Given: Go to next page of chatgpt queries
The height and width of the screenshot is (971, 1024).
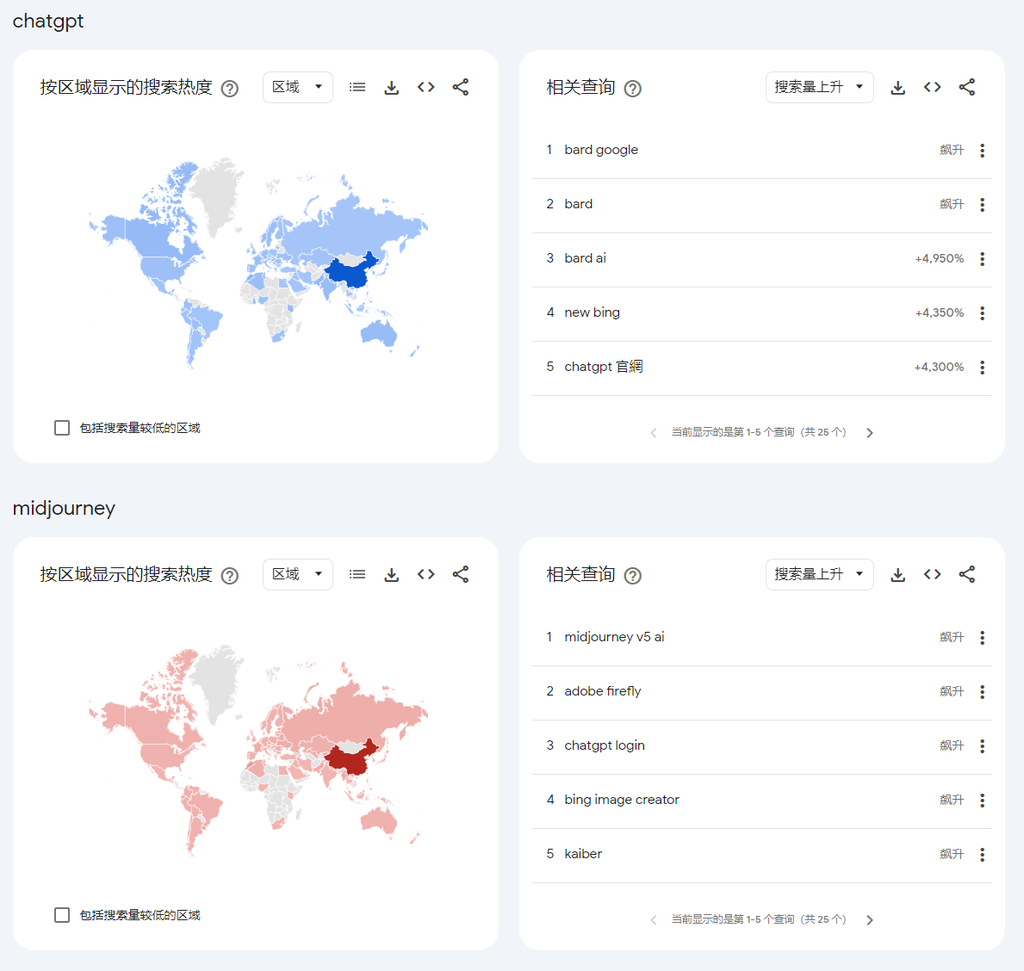Looking at the screenshot, I should pyautogui.click(x=869, y=433).
